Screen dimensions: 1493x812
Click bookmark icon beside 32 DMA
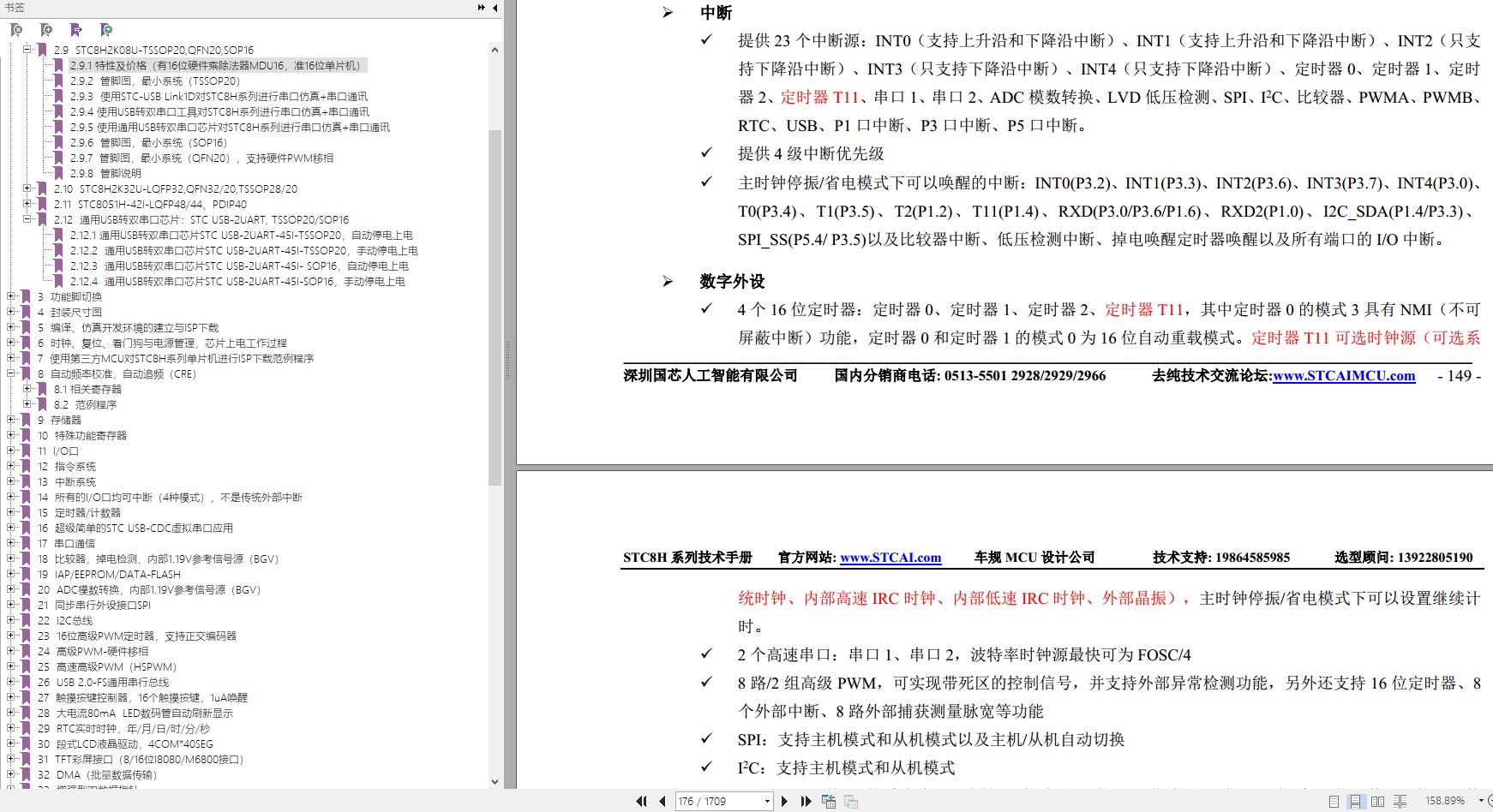click(26, 774)
